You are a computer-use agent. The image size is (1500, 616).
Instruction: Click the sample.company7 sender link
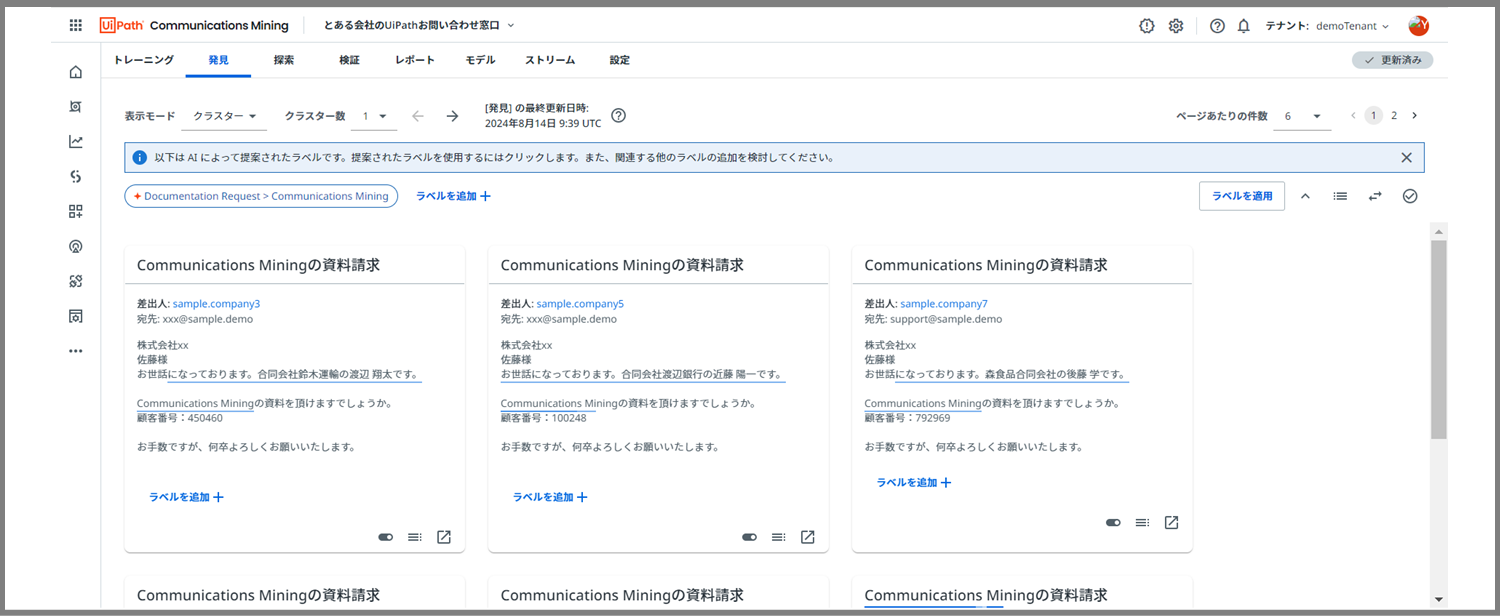tap(944, 303)
